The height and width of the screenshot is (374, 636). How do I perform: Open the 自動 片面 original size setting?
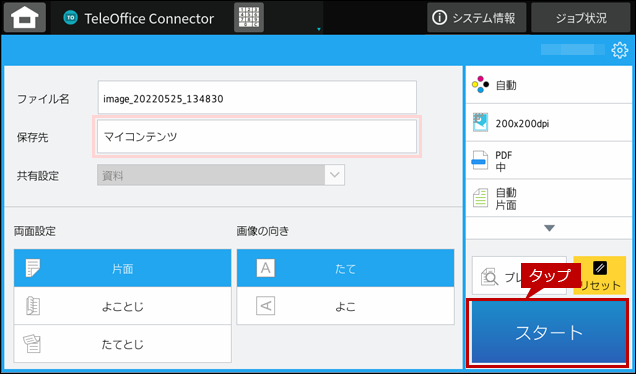click(549, 198)
